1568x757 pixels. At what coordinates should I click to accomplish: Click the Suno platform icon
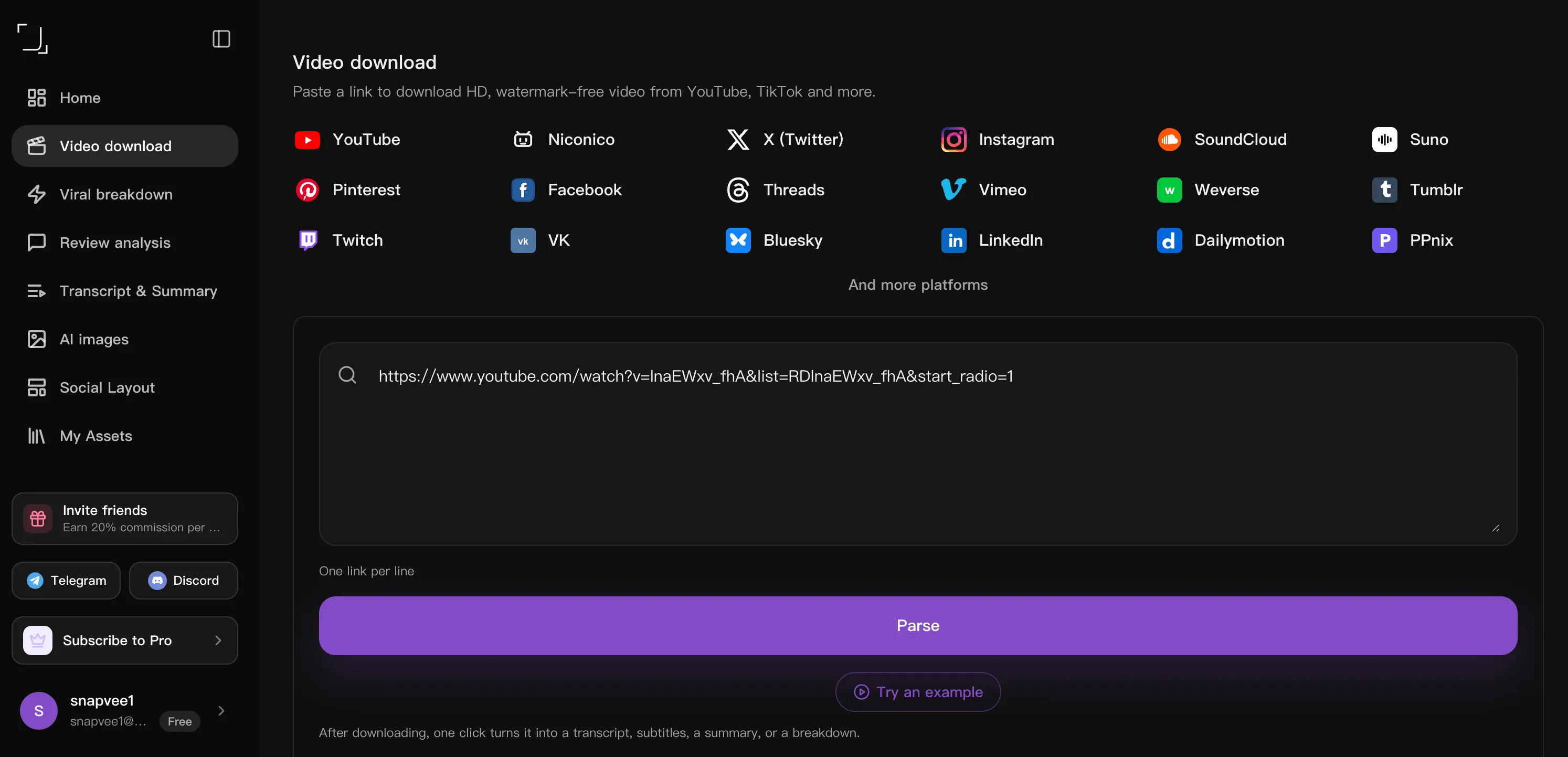pyautogui.click(x=1384, y=140)
